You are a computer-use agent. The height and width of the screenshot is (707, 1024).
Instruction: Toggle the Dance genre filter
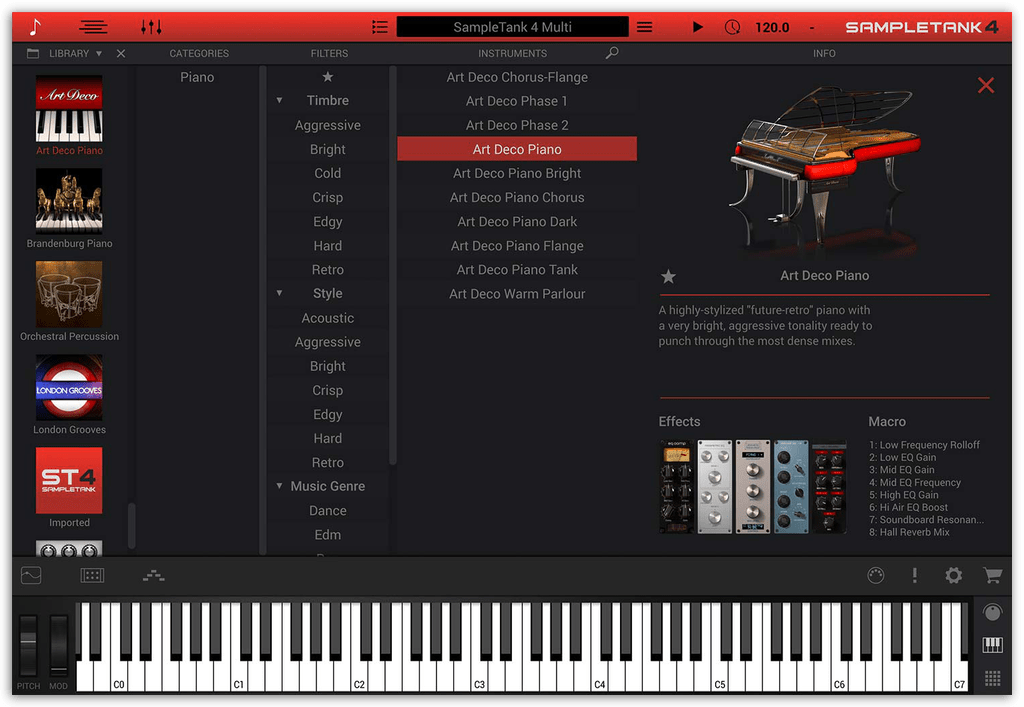point(328,511)
